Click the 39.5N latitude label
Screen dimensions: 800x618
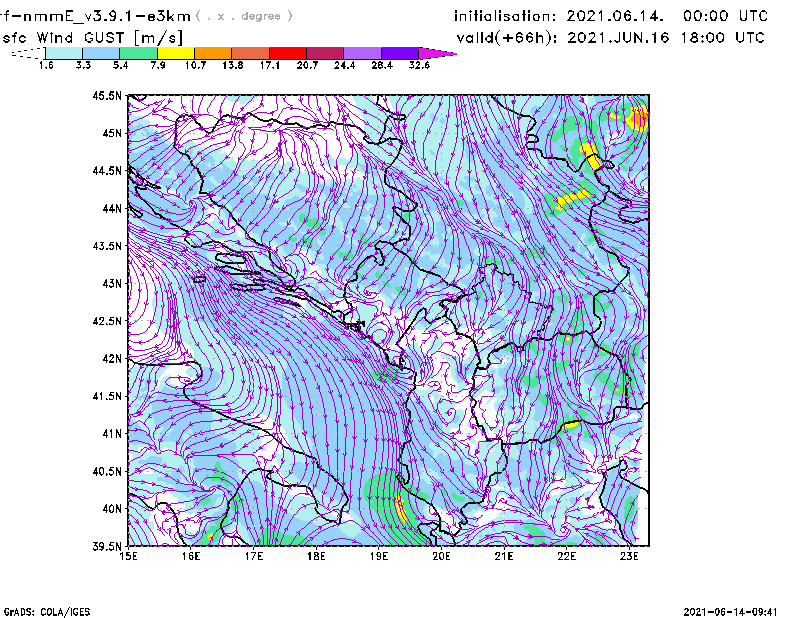pyautogui.click(x=107, y=547)
